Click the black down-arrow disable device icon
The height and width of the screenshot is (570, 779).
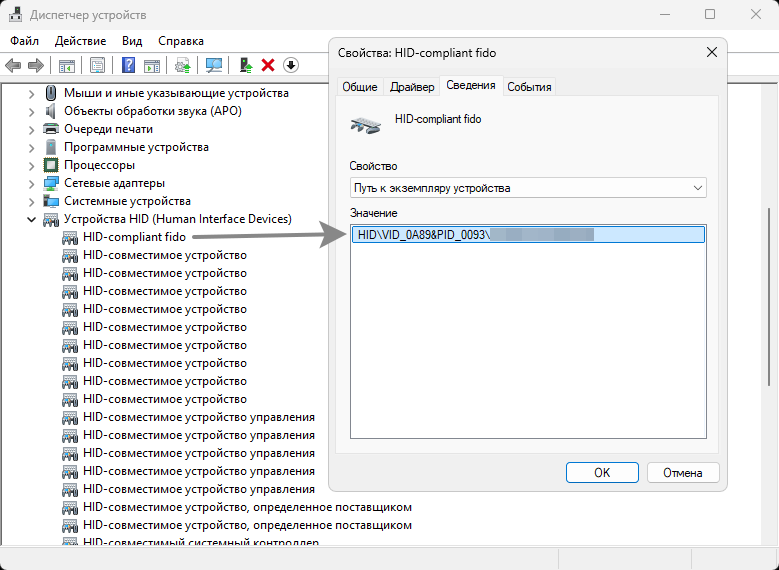(291, 65)
